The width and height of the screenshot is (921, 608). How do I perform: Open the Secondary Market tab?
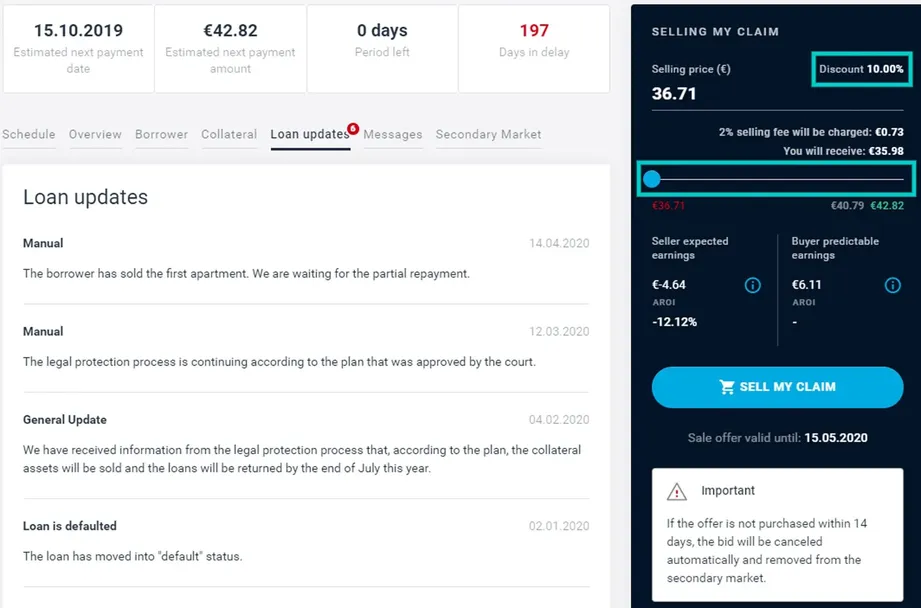(x=489, y=135)
